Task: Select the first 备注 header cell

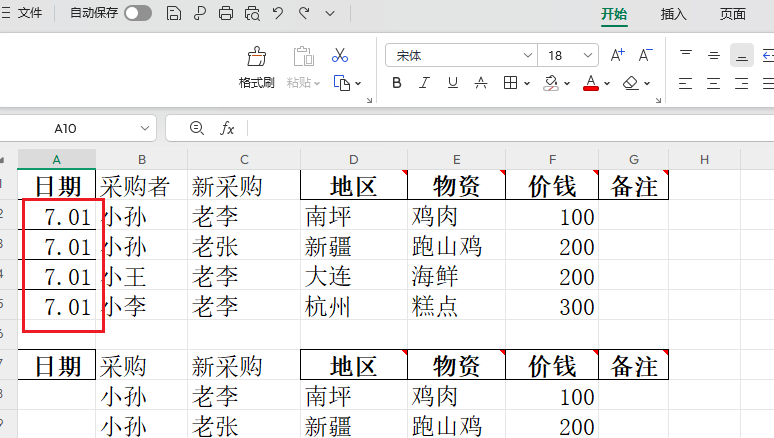Action: (x=633, y=186)
